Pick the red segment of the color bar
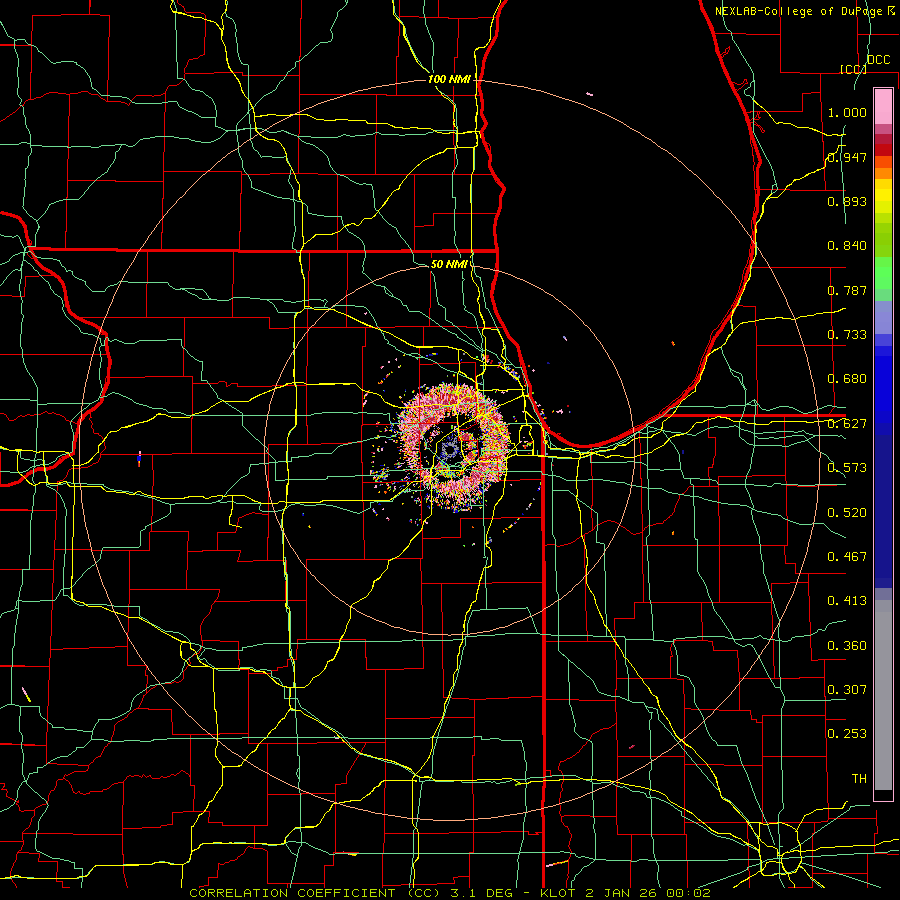The width and height of the screenshot is (900, 900). pyautogui.click(x=883, y=150)
